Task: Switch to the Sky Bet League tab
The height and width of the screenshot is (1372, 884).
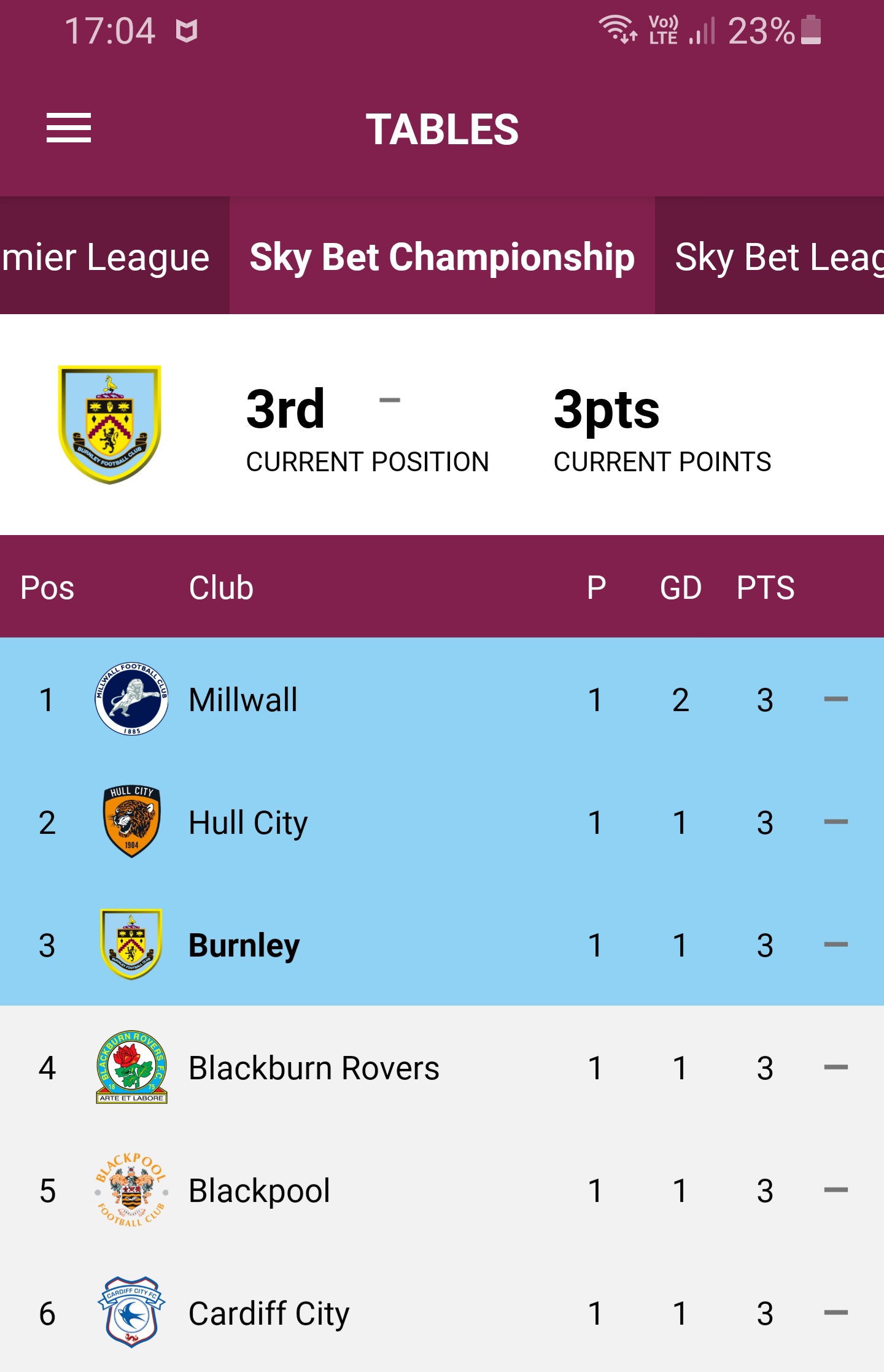Action: pyautogui.click(x=770, y=255)
